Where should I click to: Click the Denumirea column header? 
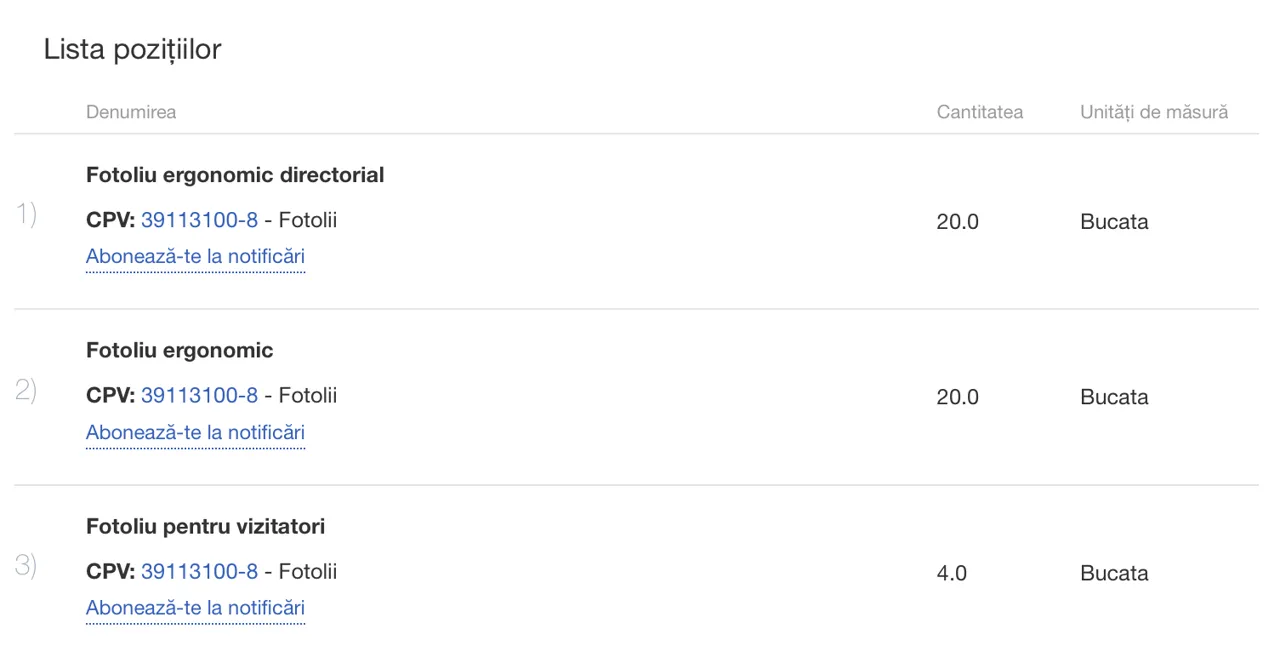pos(131,112)
